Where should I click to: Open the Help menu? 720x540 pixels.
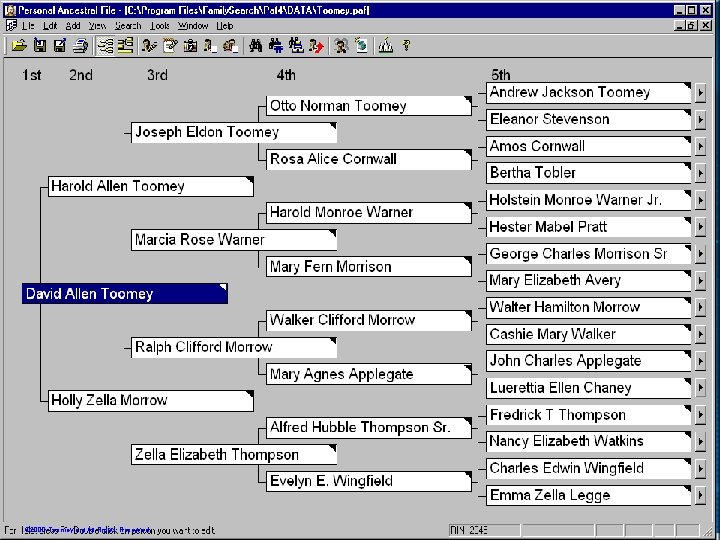click(x=225, y=26)
